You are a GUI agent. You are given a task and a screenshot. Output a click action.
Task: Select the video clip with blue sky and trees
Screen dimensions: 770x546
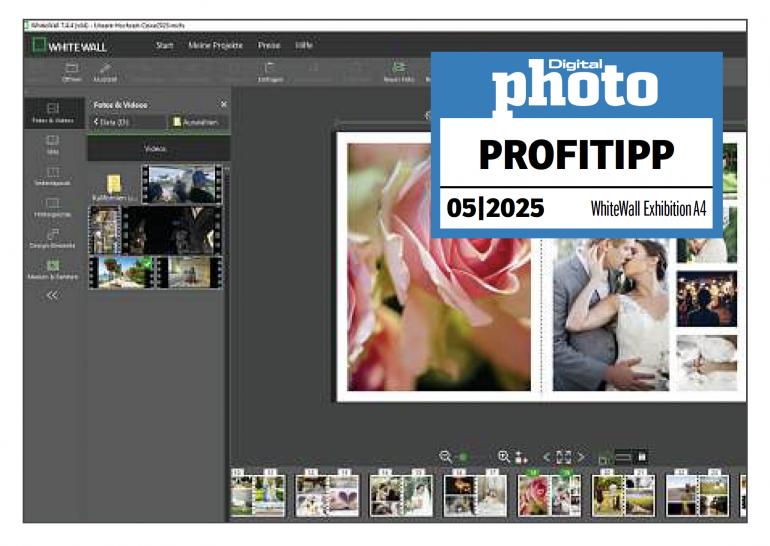click(121, 272)
